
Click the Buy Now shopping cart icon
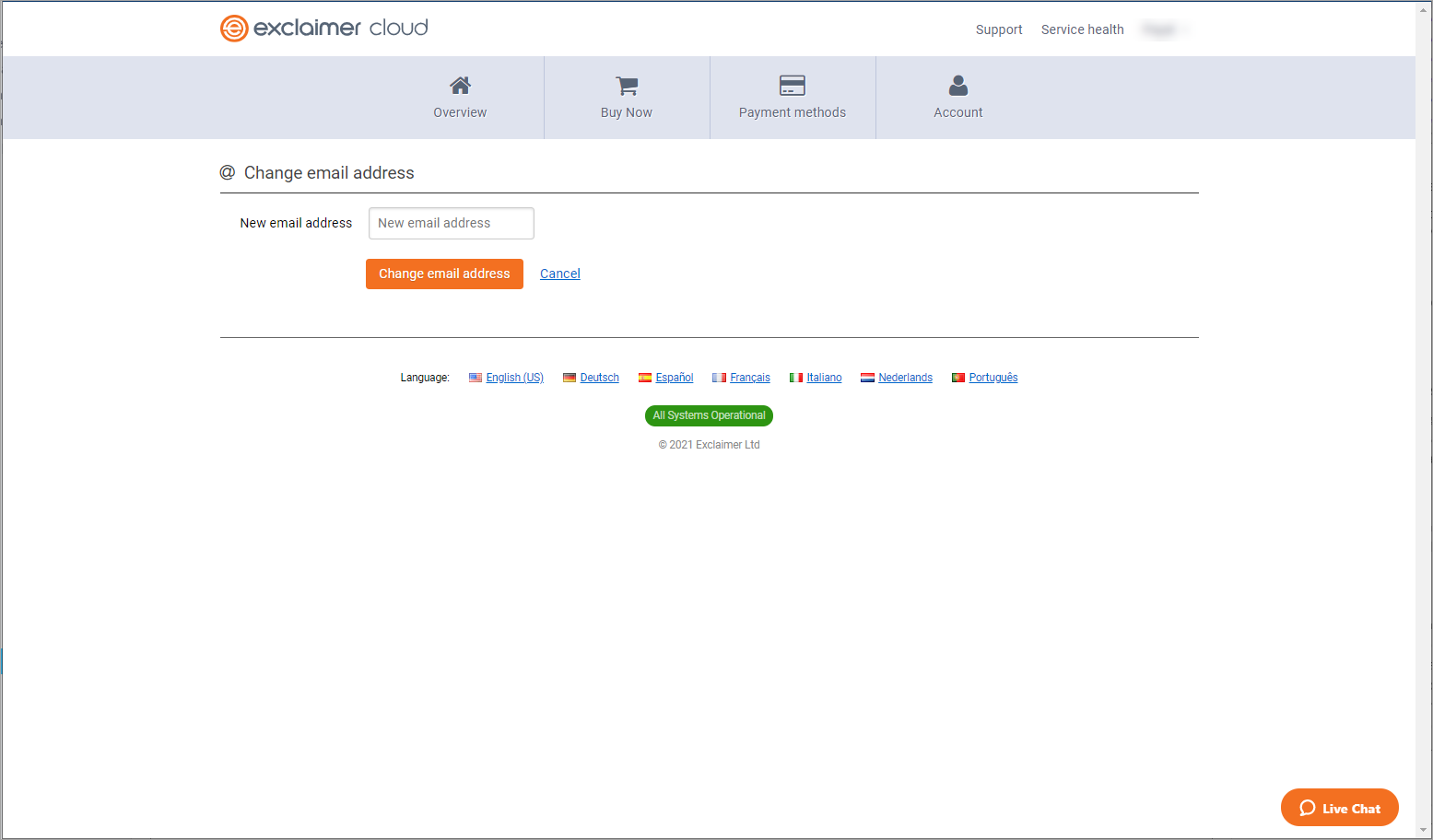click(x=627, y=86)
